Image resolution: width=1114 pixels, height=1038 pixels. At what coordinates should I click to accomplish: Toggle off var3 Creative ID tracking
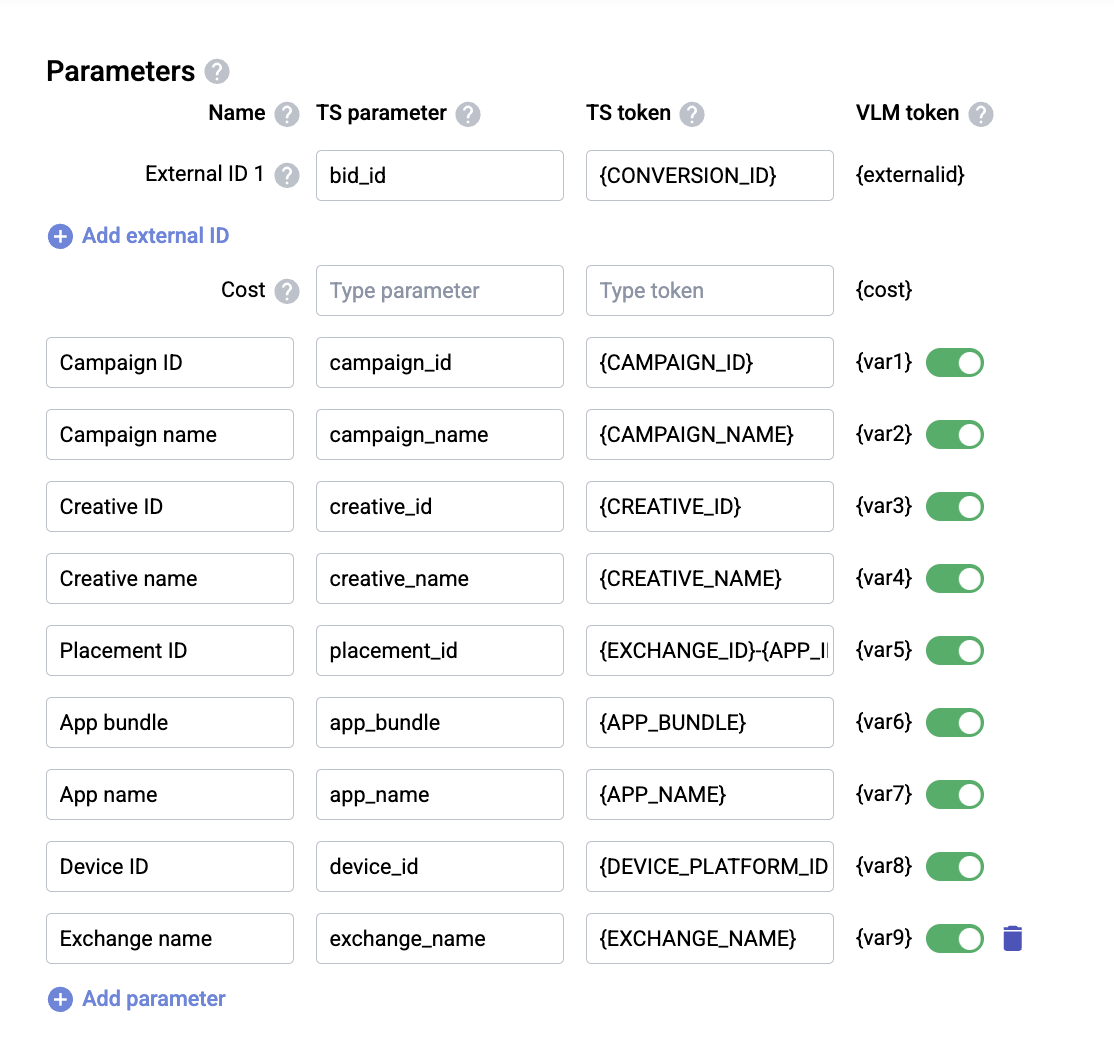click(955, 507)
